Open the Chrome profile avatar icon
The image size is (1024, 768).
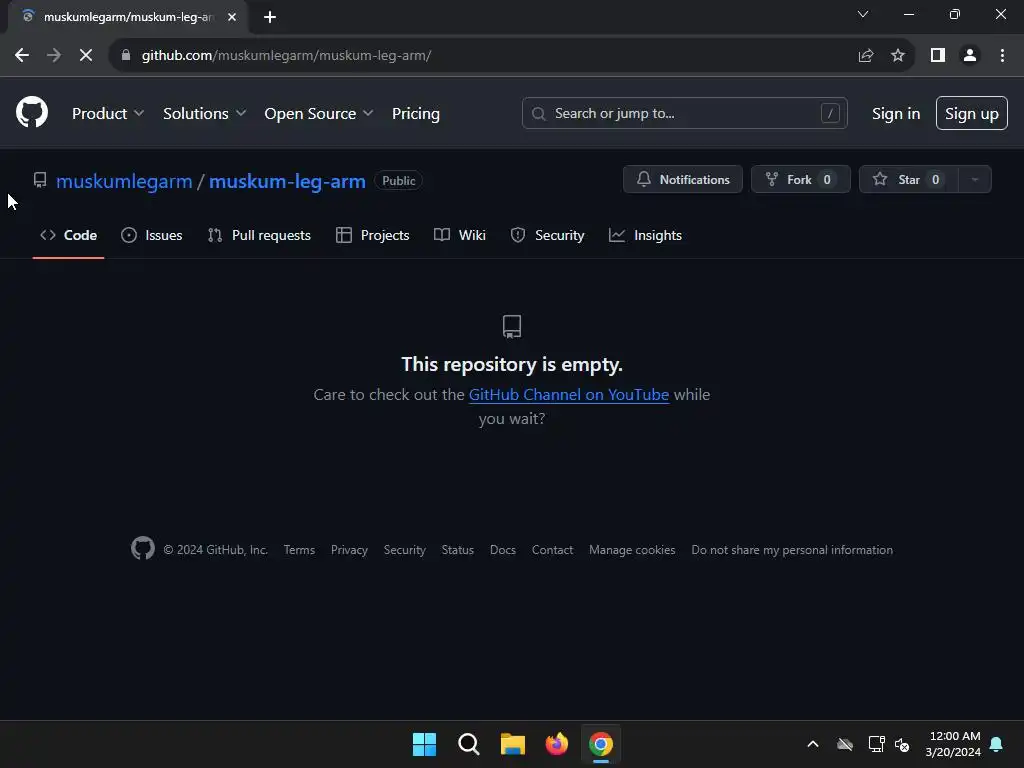pos(970,56)
